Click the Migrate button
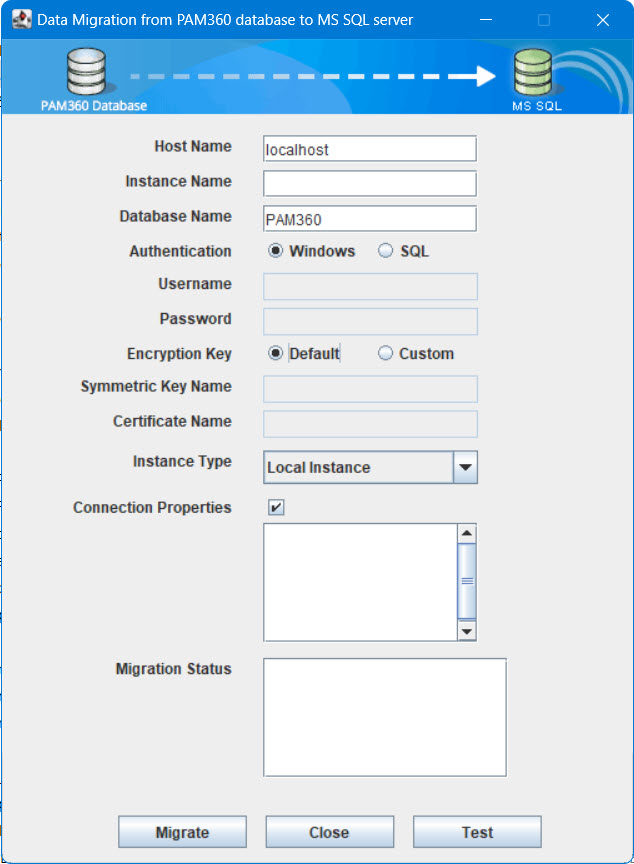 182,832
